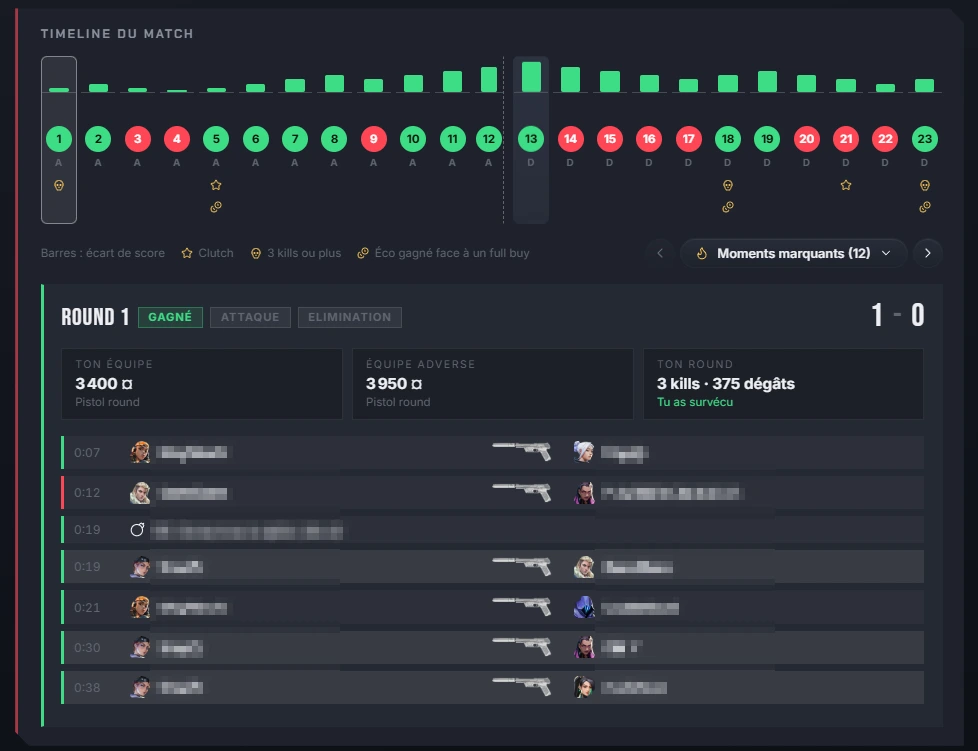Click the victim agent portrait in the 0:19 kill row

click(584, 566)
